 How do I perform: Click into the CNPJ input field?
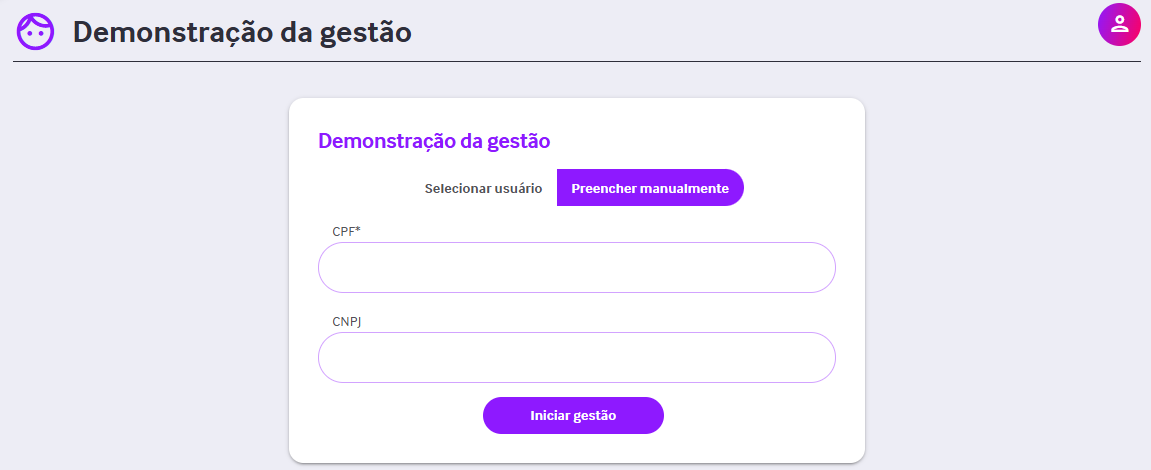[576, 358]
